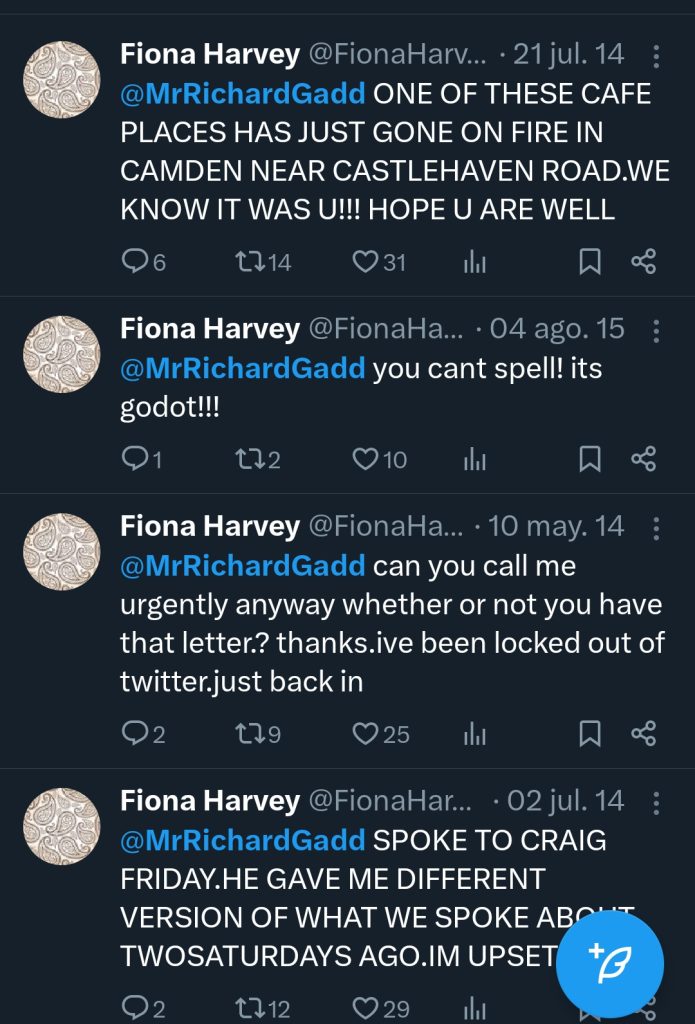Open more options for 10 may. 14 tweet

(655, 527)
